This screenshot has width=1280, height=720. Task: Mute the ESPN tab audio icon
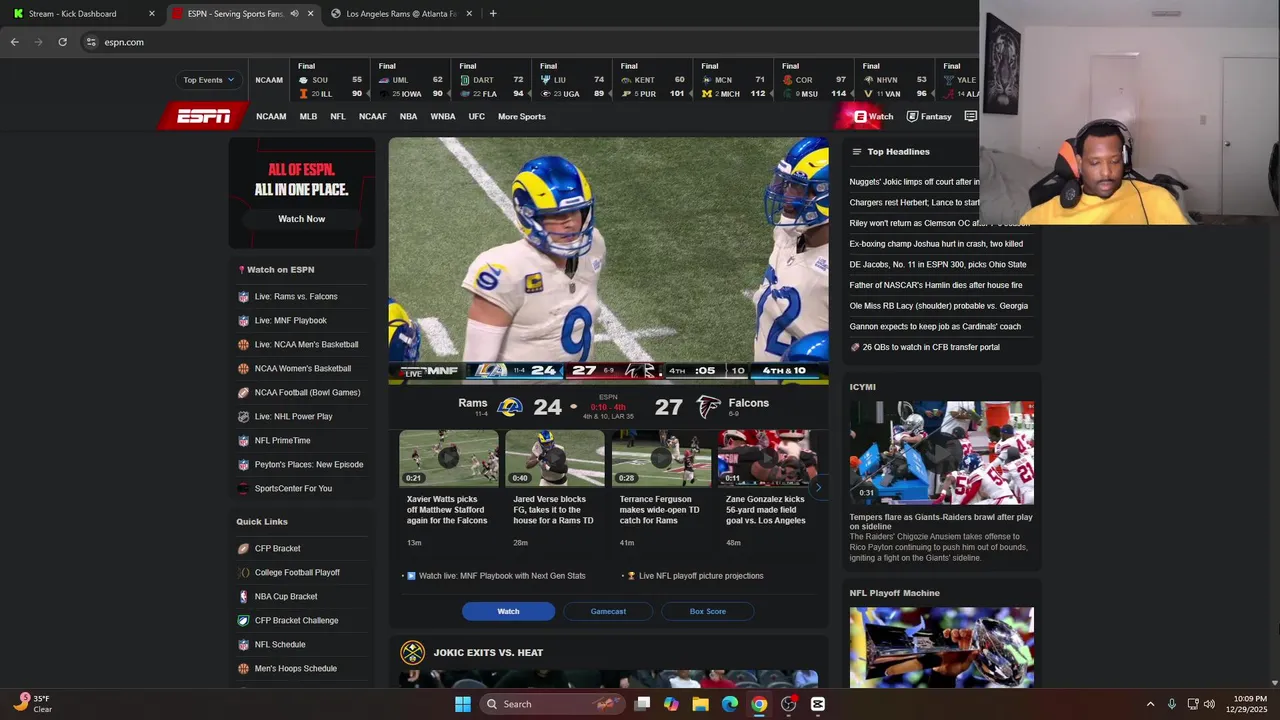tap(294, 13)
